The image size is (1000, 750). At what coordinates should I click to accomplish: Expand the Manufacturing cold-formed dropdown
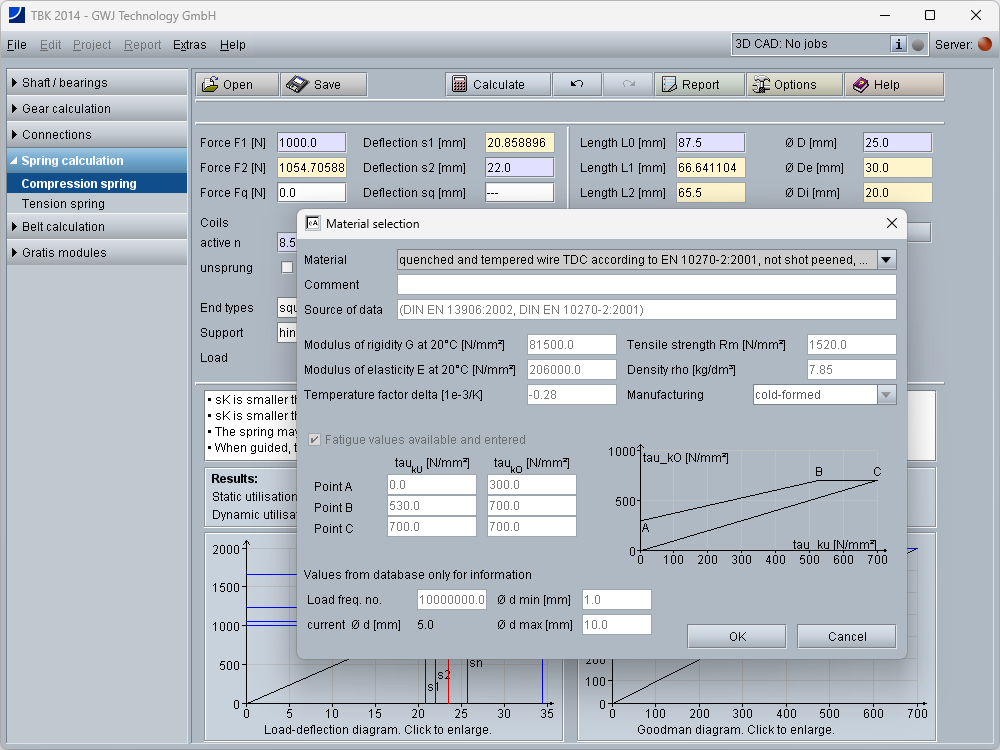click(886, 395)
